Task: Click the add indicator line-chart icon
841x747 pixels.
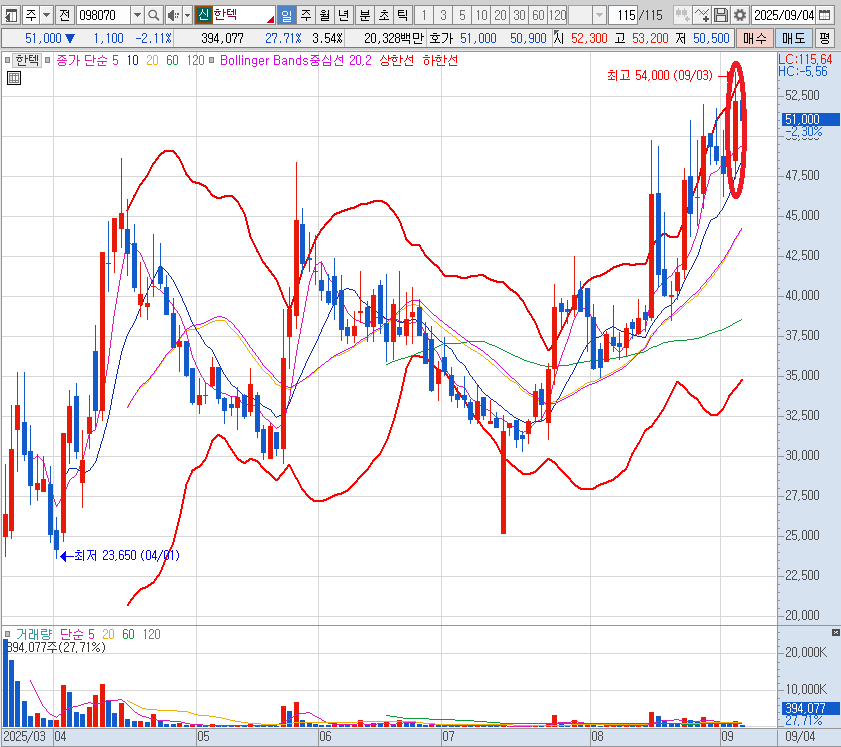Action: (702, 15)
